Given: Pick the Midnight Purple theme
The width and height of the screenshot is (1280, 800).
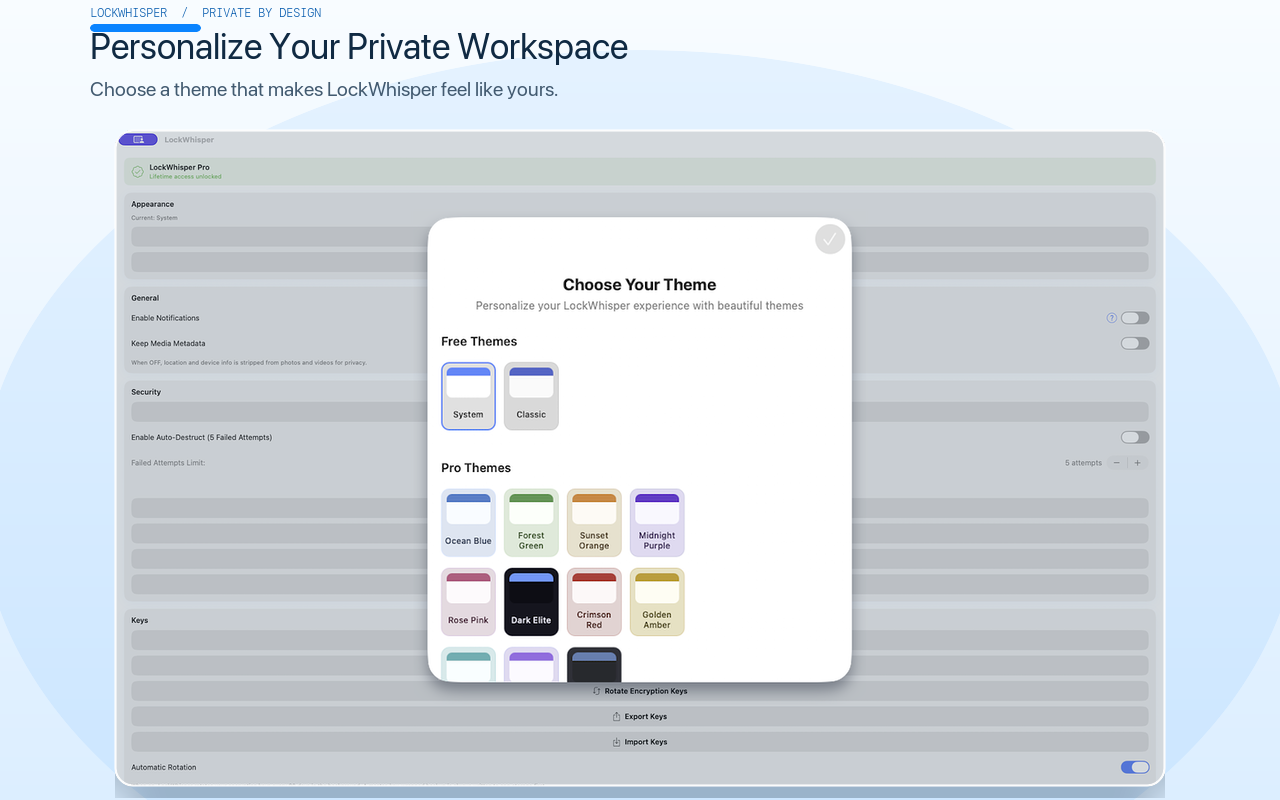Looking at the screenshot, I should 657,523.
